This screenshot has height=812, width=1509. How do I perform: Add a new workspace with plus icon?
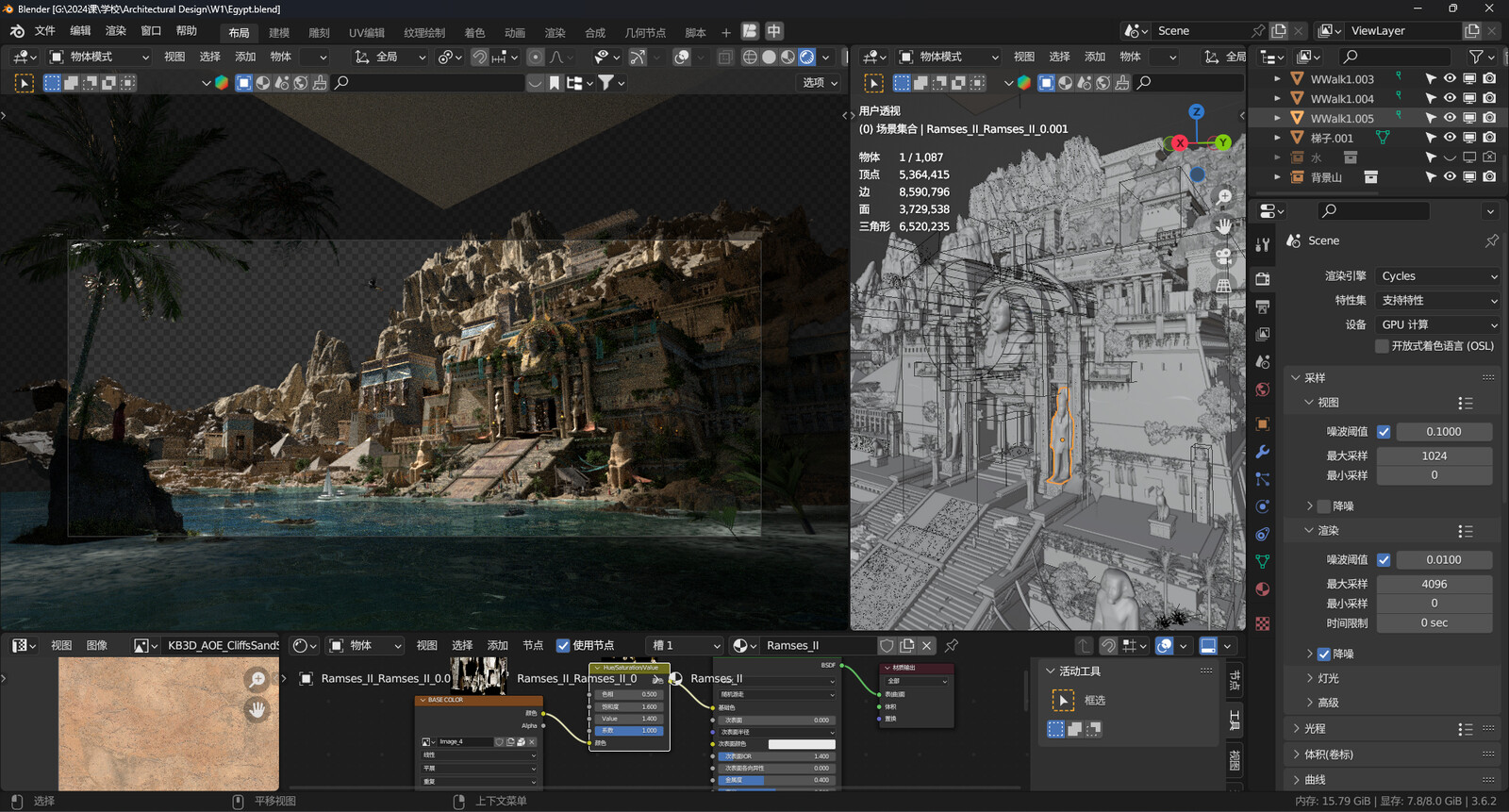coord(726,32)
